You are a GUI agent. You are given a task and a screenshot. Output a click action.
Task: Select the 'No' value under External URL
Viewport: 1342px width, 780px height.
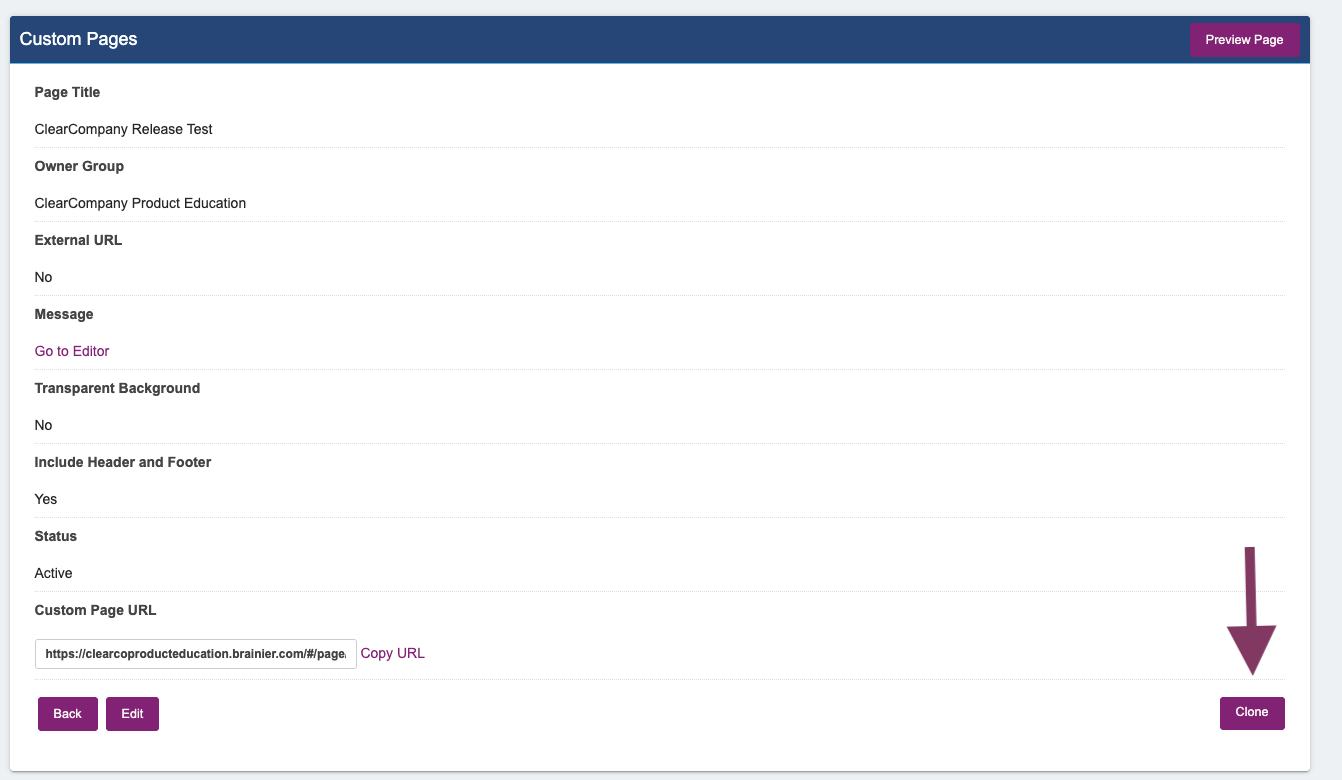pyautogui.click(x=44, y=277)
